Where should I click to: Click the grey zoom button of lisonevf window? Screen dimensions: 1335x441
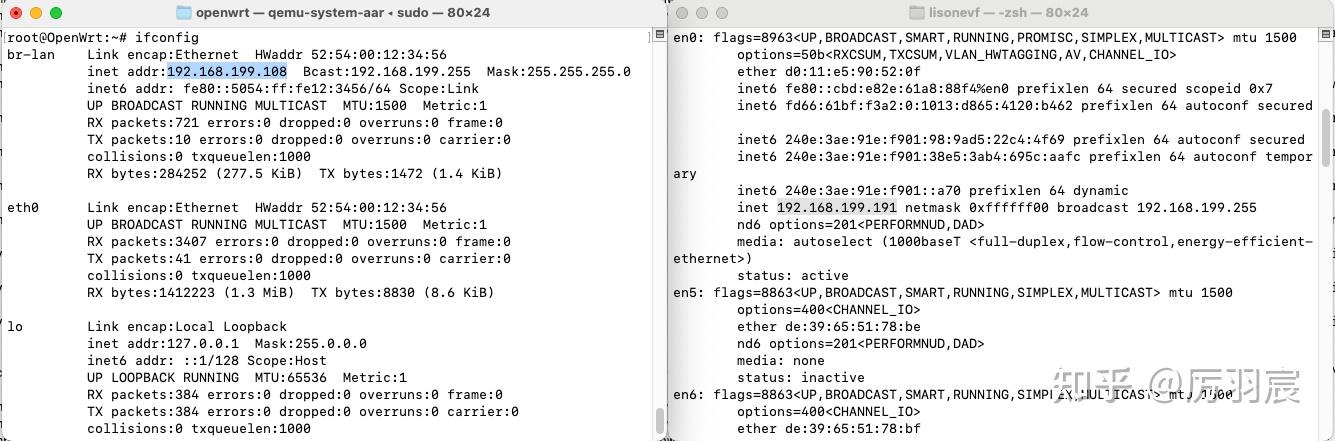point(722,13)
